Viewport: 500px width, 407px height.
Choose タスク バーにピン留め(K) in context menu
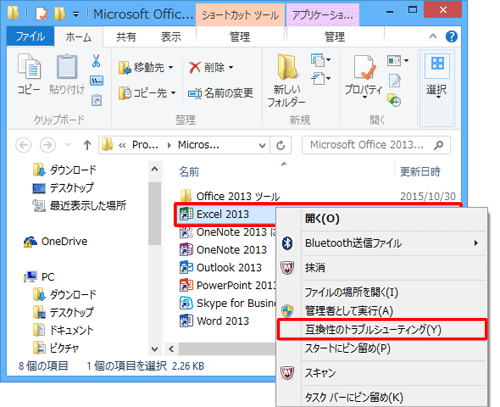[381, 397]
